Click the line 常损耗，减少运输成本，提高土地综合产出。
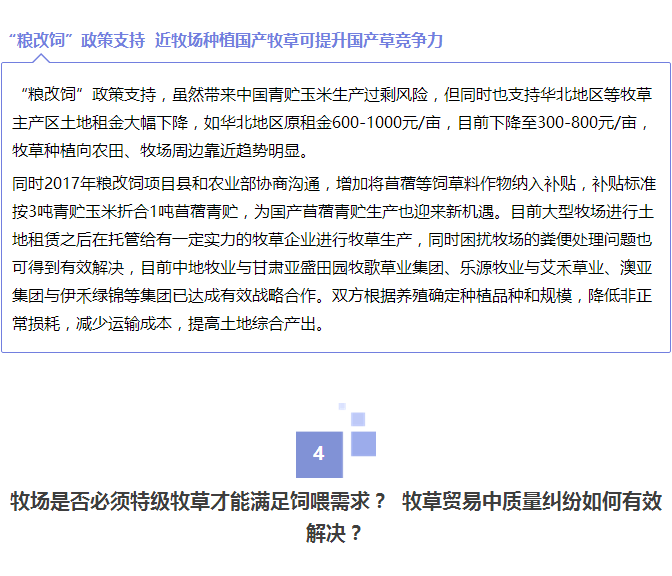The height and width of the screenshot is (576, 672). [x=168, y=324]
